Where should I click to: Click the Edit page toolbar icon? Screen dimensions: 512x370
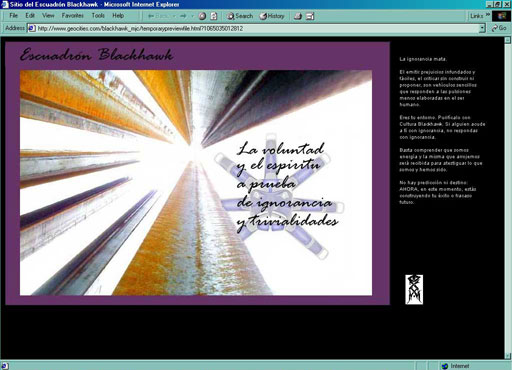click(x=310, y=16)
